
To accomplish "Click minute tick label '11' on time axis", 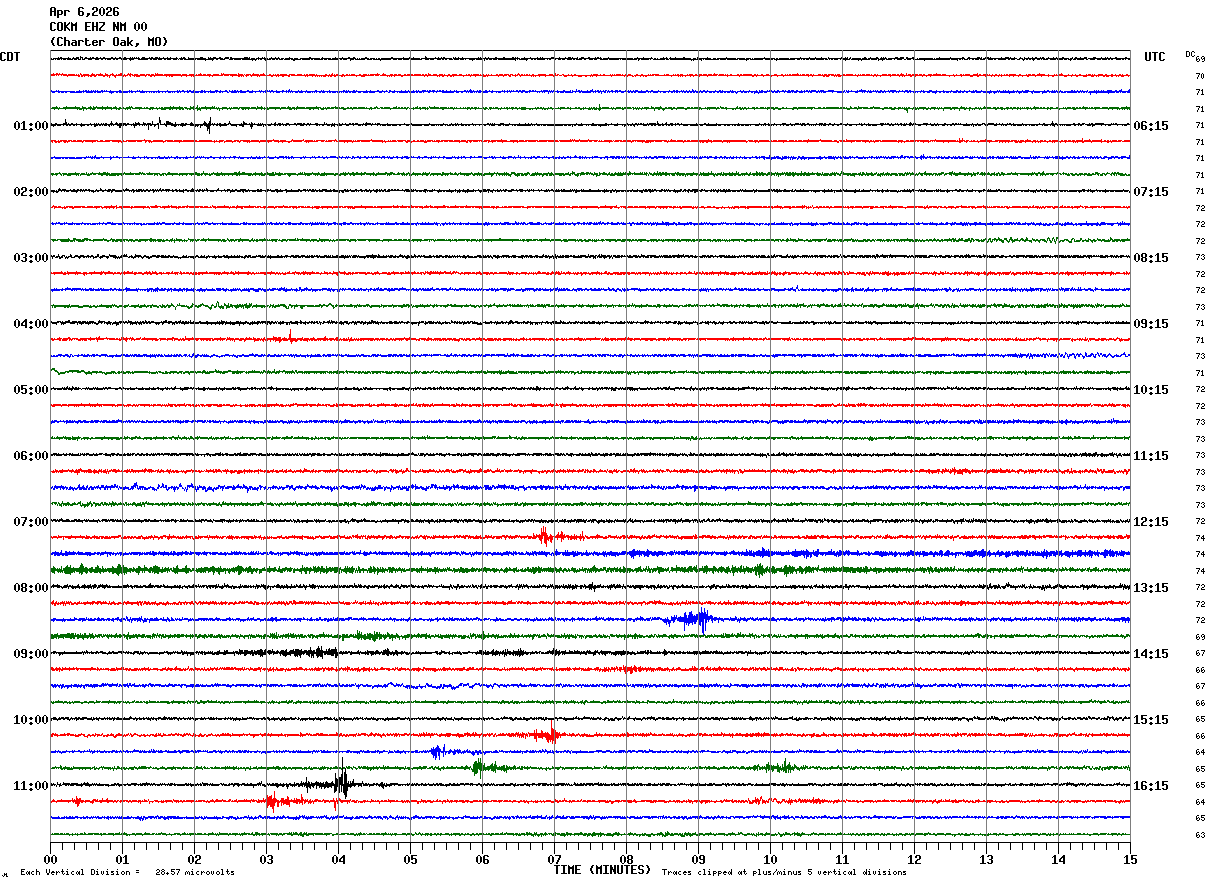I will [x=843, y=859].
